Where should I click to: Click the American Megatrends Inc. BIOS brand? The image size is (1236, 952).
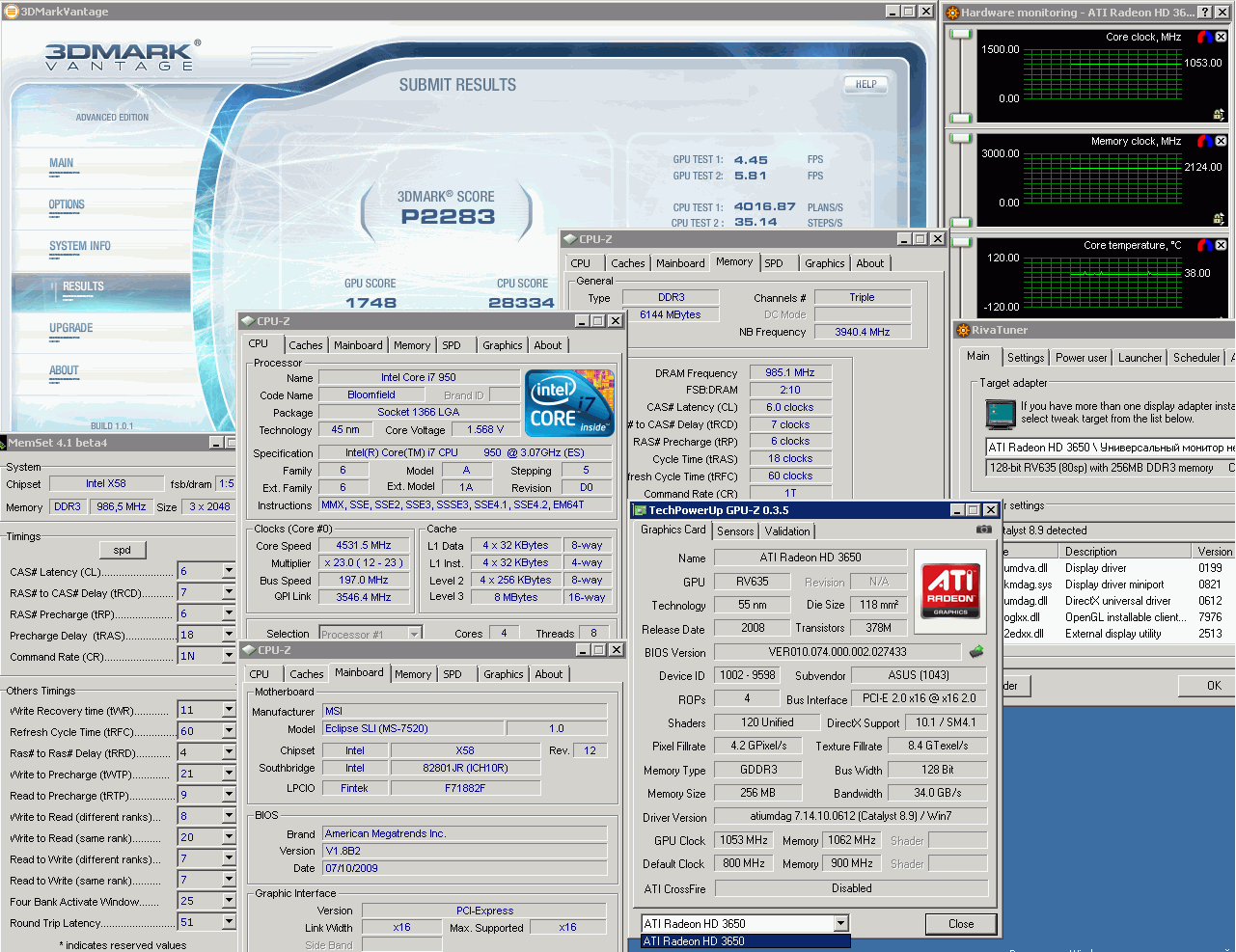pyautogui.click(x=465, y=833)
